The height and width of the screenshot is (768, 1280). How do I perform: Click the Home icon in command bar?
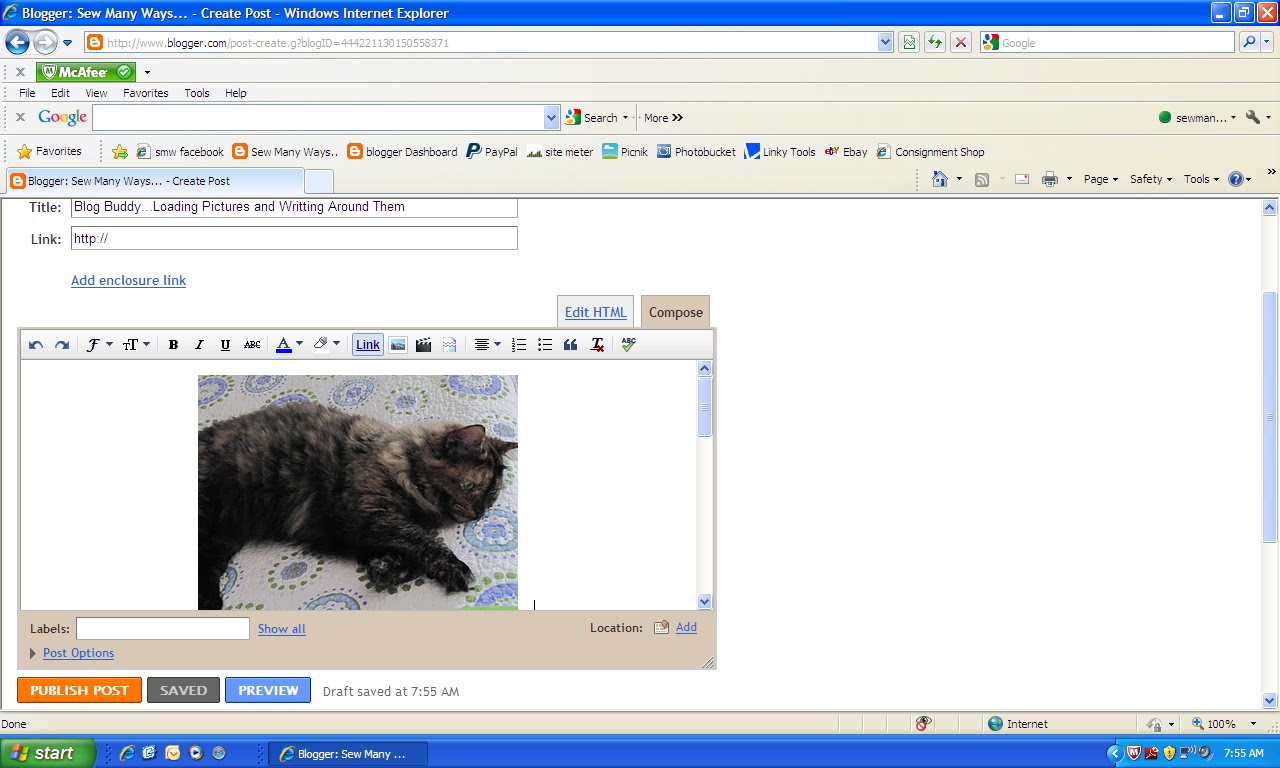click(x=939, y=179)
